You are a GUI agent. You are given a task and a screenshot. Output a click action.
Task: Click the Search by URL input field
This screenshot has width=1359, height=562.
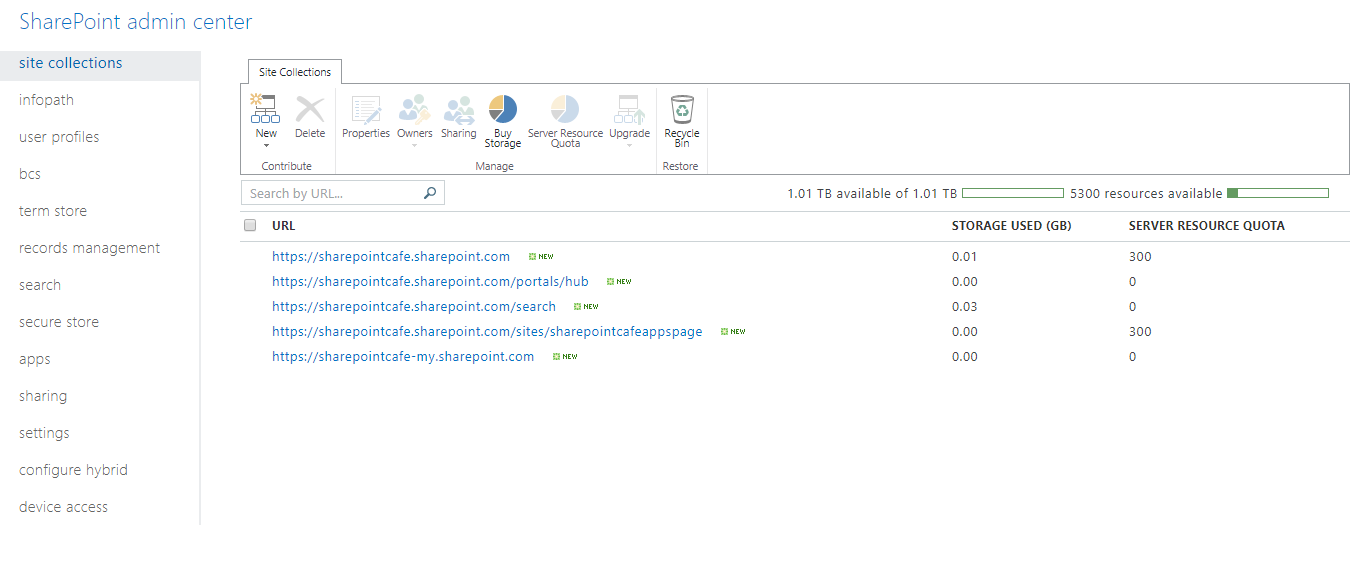tap(342, 193)
